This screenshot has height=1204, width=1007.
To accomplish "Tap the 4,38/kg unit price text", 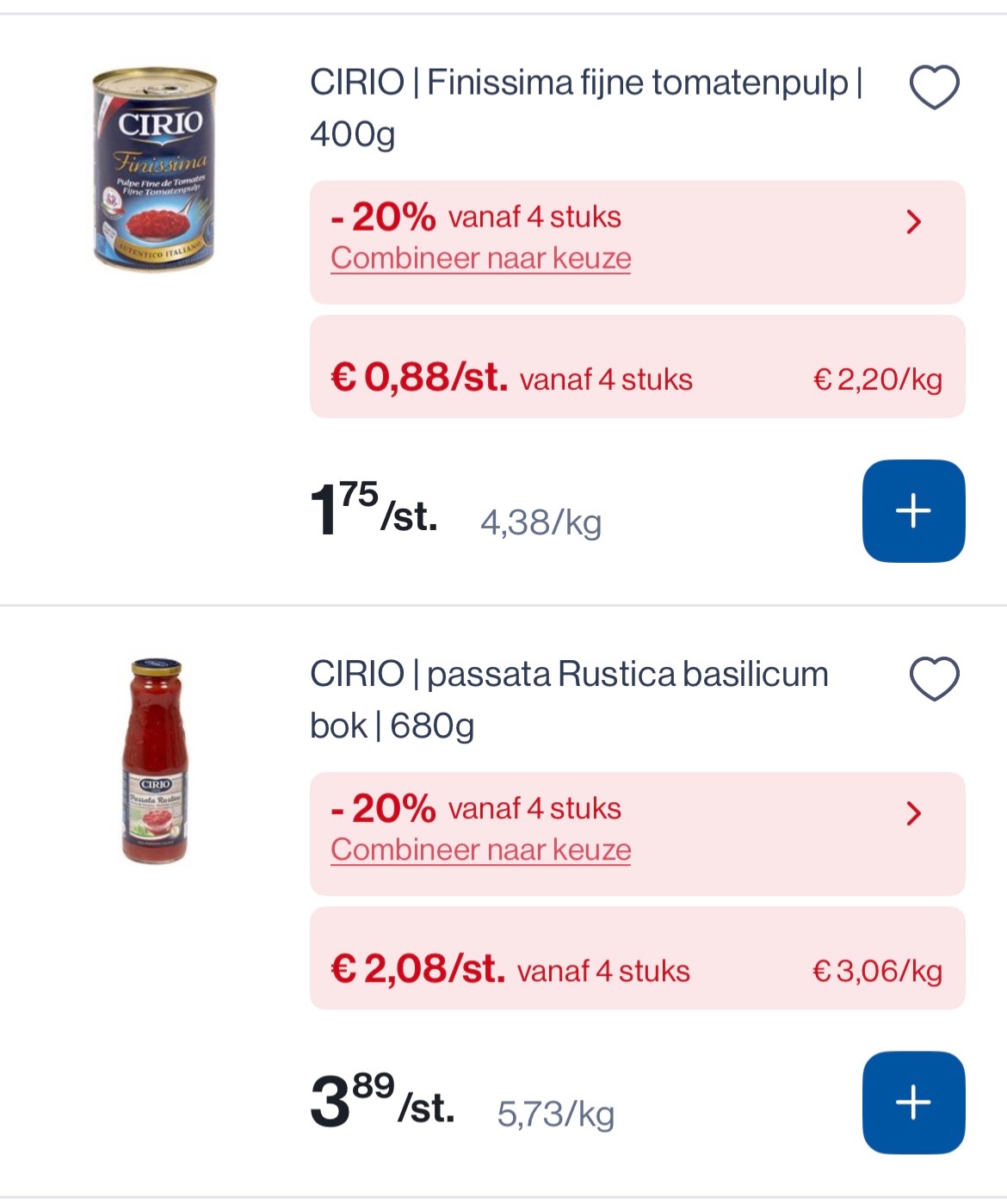I will (x=541, y=522).
